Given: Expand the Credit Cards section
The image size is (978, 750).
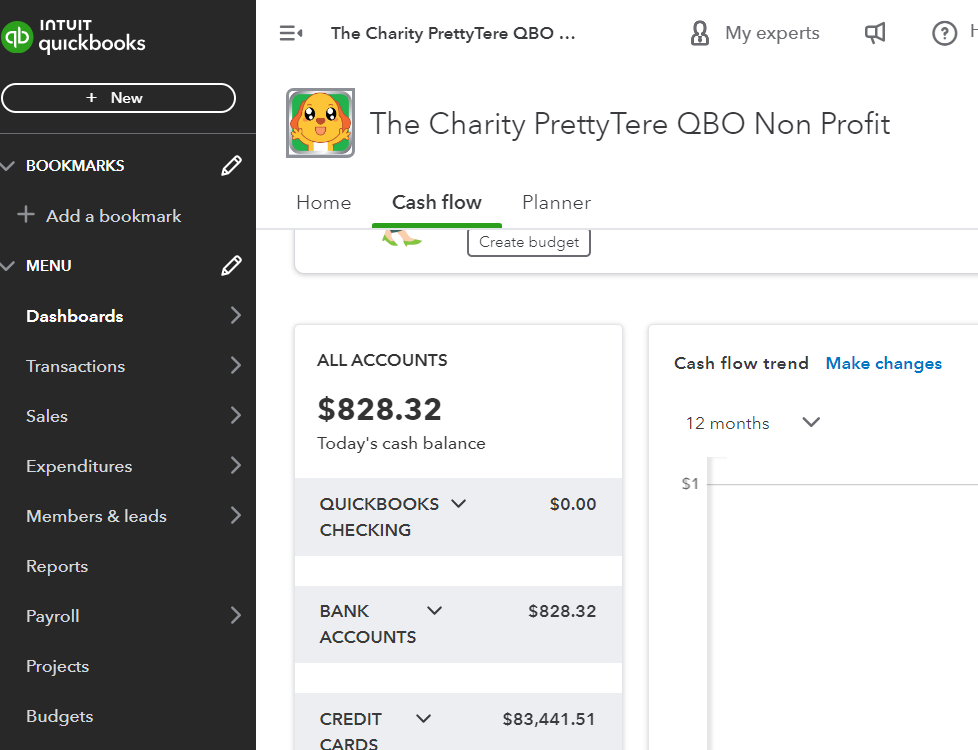Looking at the screenshot, I should (423, 718).
